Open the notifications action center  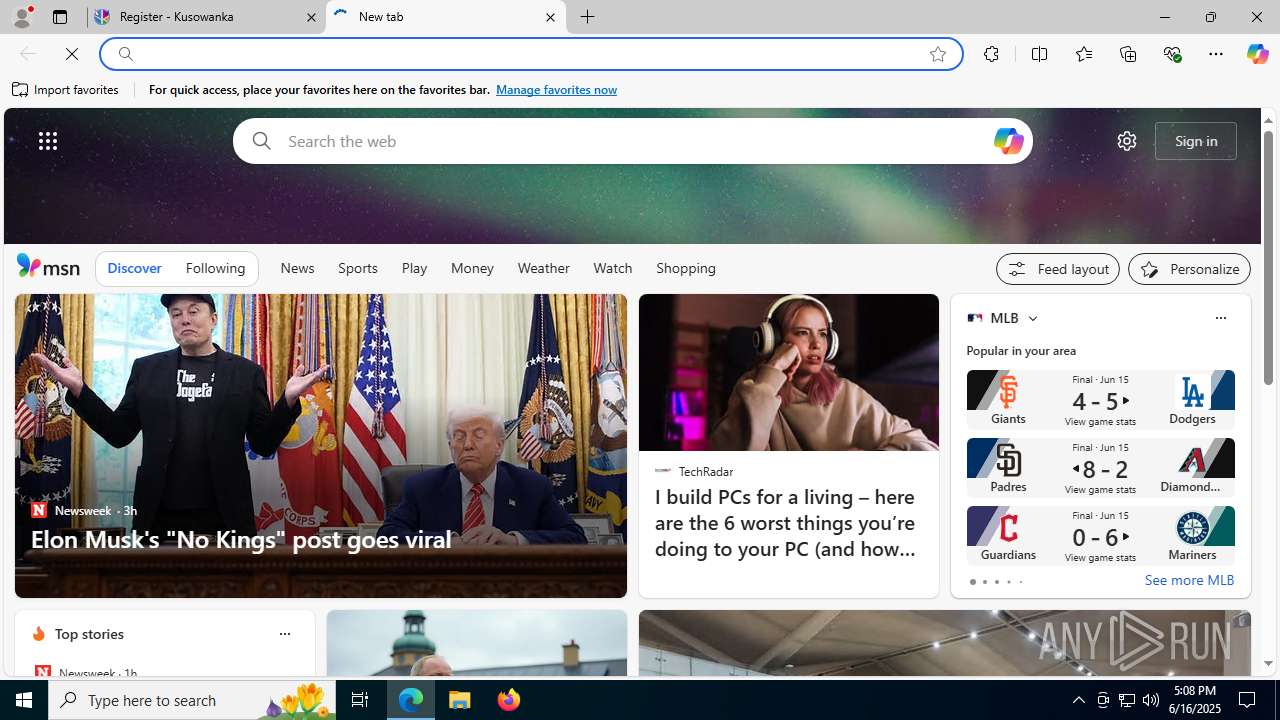click(1248, 700)
